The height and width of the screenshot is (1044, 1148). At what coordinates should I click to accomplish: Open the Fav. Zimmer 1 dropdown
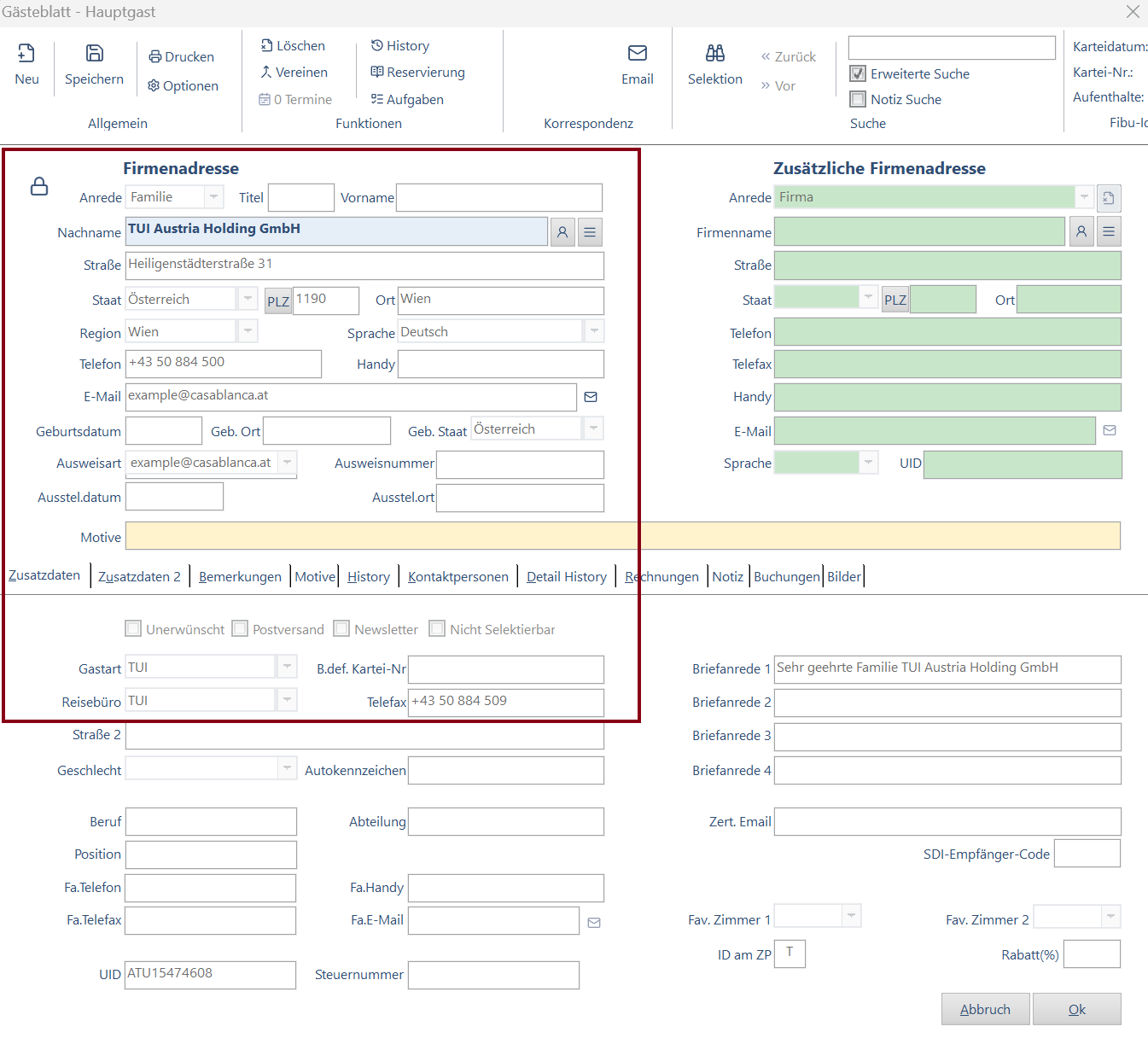[x=851, y=916]
